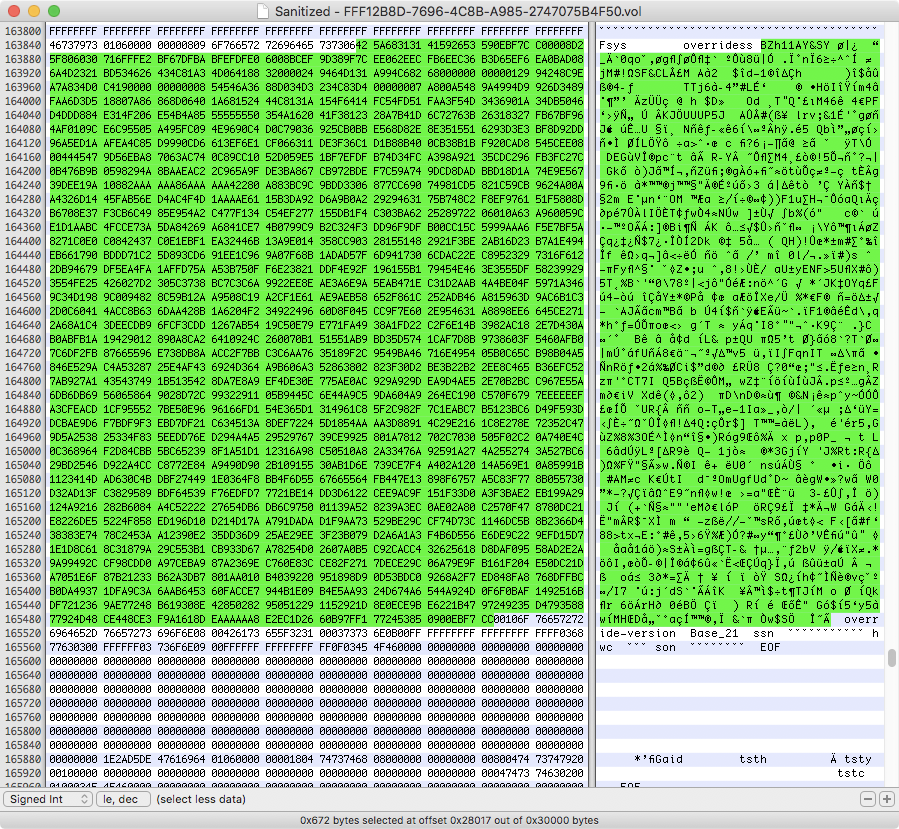Image resolution: width=899 pixels, height=829 pixels.
Task: Minimize the window with the yellow button
Action: pyautogui.click(x=34, y=11)
